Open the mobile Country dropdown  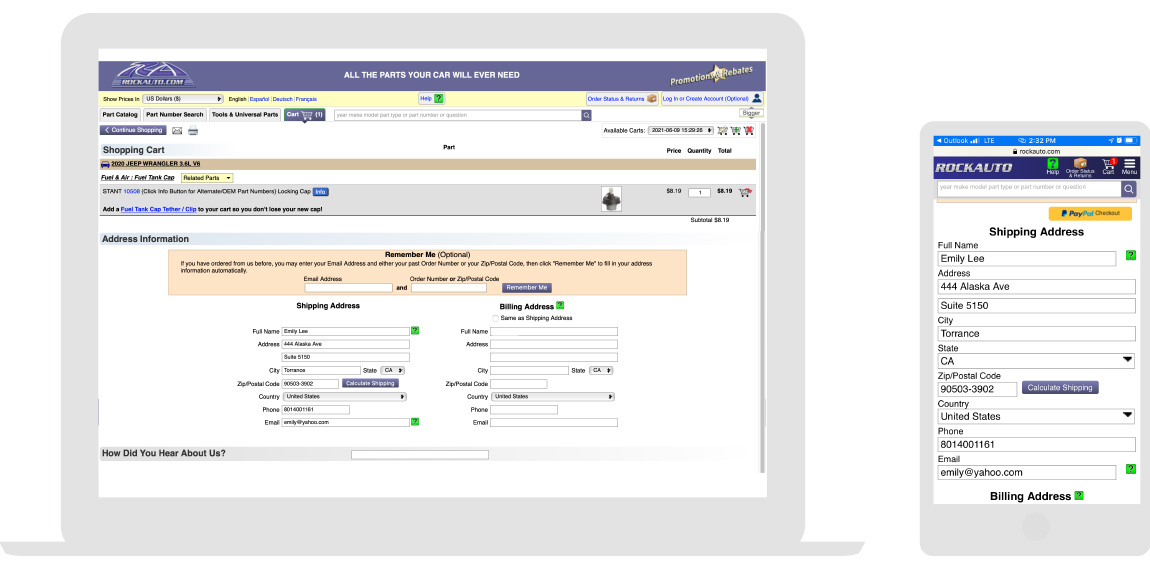[x=1036, y=416]
